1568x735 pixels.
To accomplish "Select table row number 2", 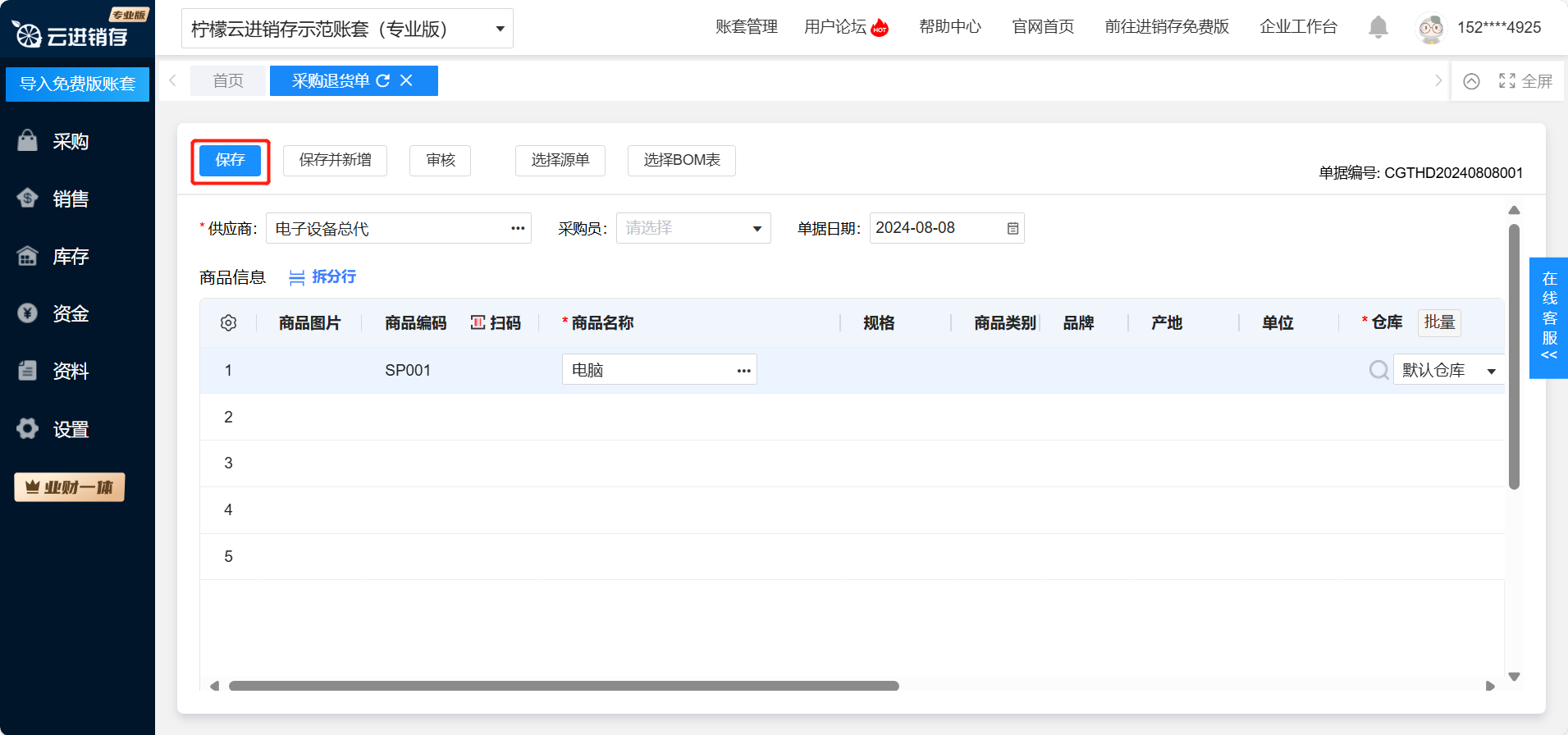I will 228,417.
